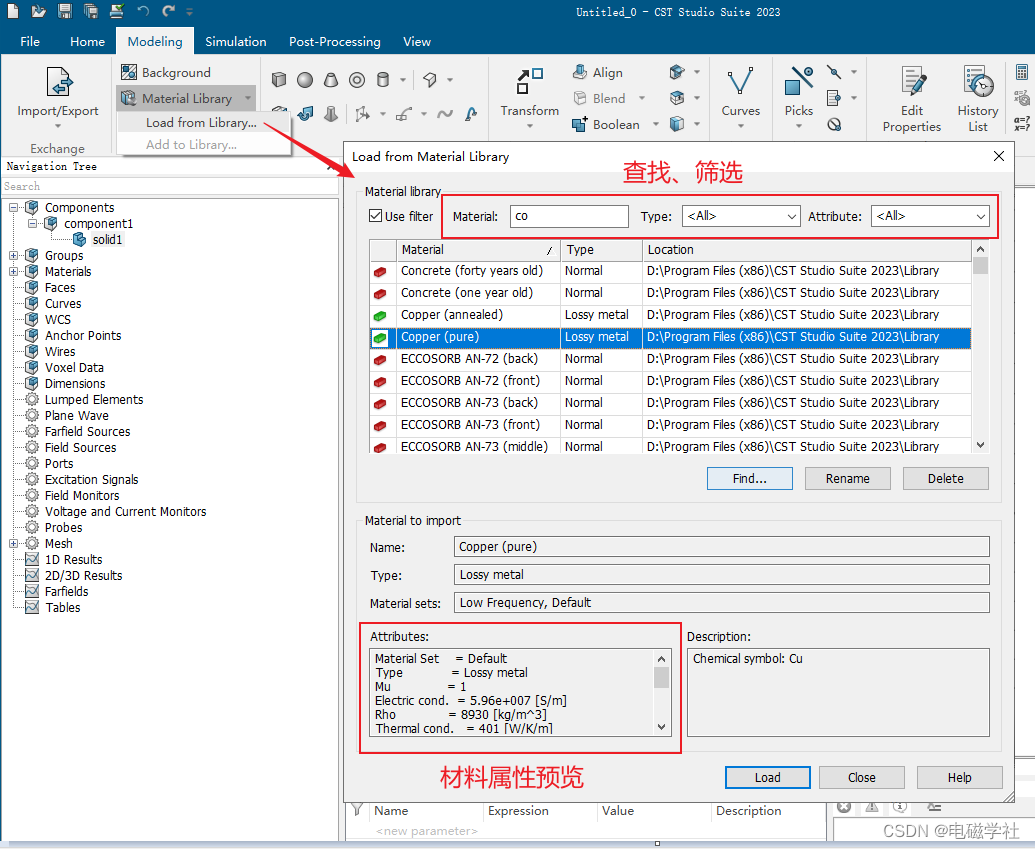Click the Align tool
The width and height of the screenshot is (1035, 849).
[x=598, y=73]
